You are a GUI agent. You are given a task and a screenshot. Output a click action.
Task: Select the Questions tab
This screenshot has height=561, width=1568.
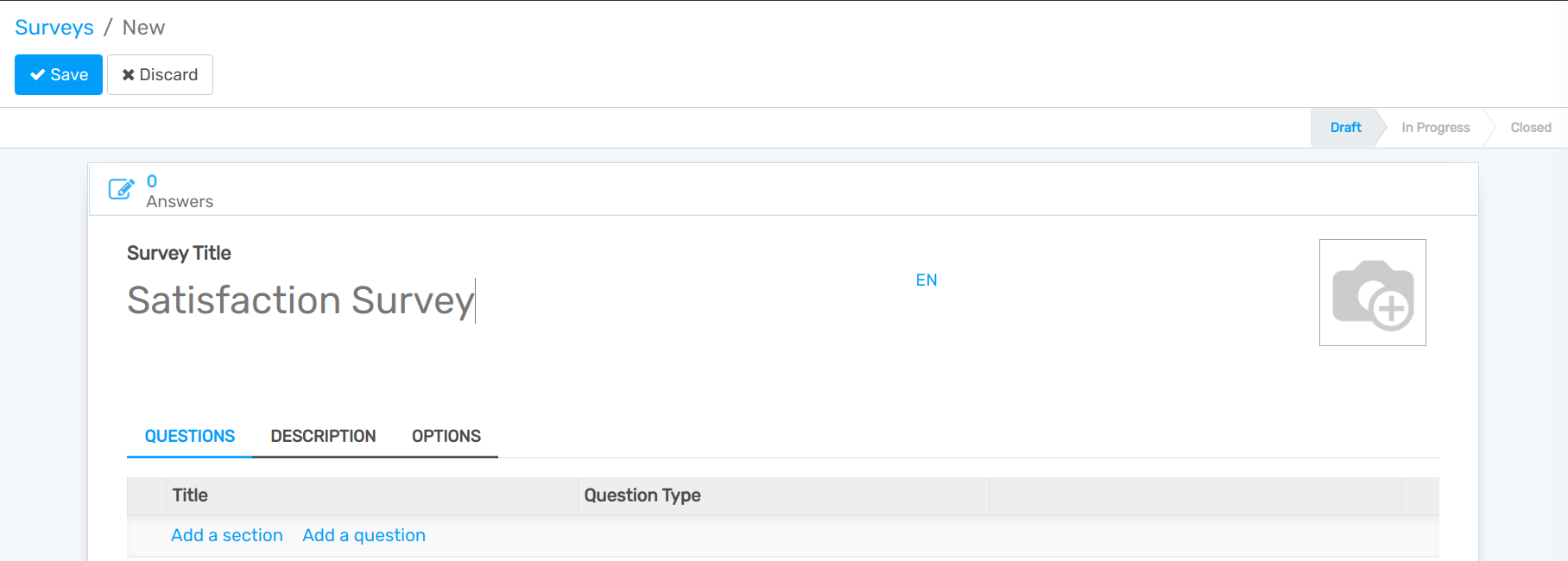(189, 436)
